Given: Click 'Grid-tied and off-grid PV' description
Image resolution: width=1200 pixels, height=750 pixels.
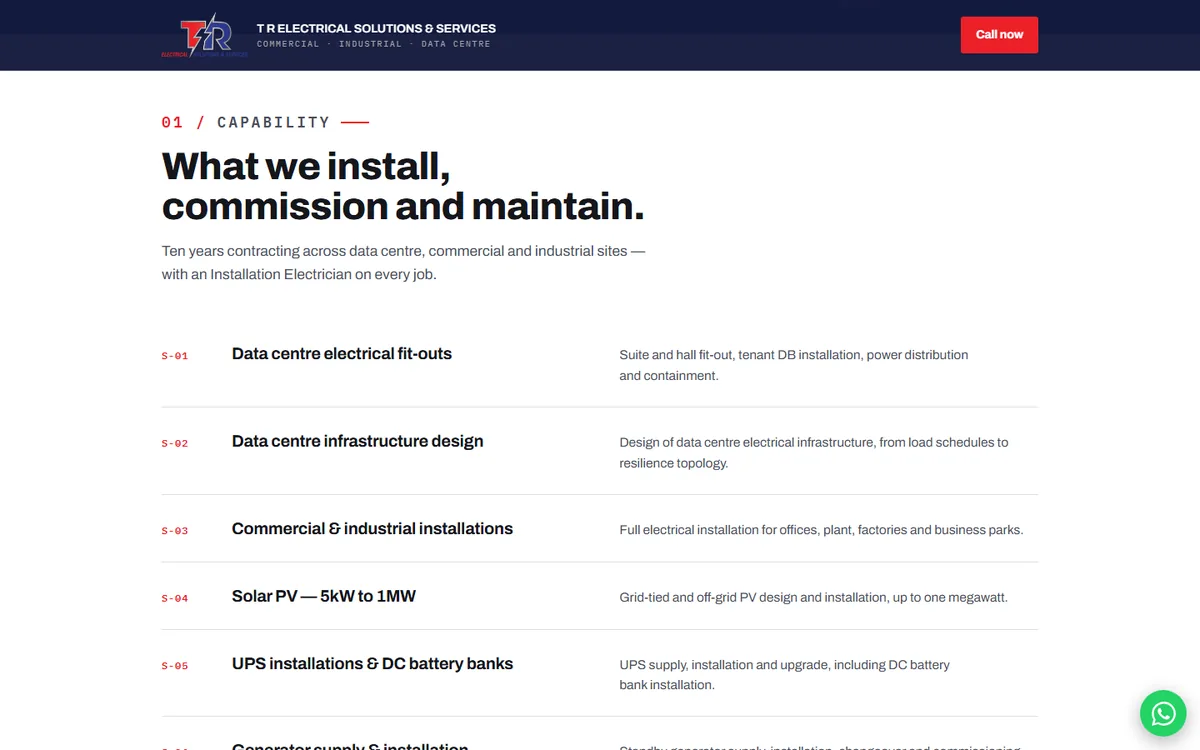Looking at the screenshot, I should (x=814, y=597).
